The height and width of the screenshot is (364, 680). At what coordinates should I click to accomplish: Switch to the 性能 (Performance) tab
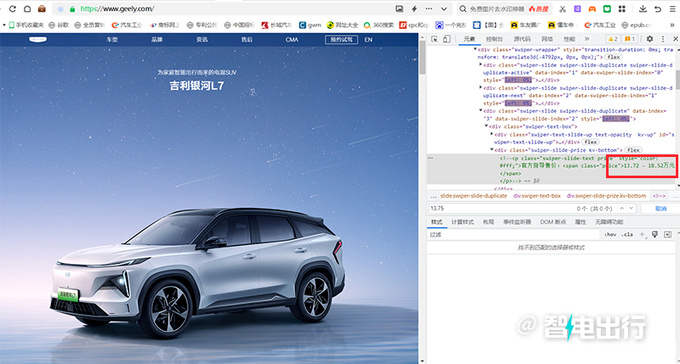(x=569, y=39)
